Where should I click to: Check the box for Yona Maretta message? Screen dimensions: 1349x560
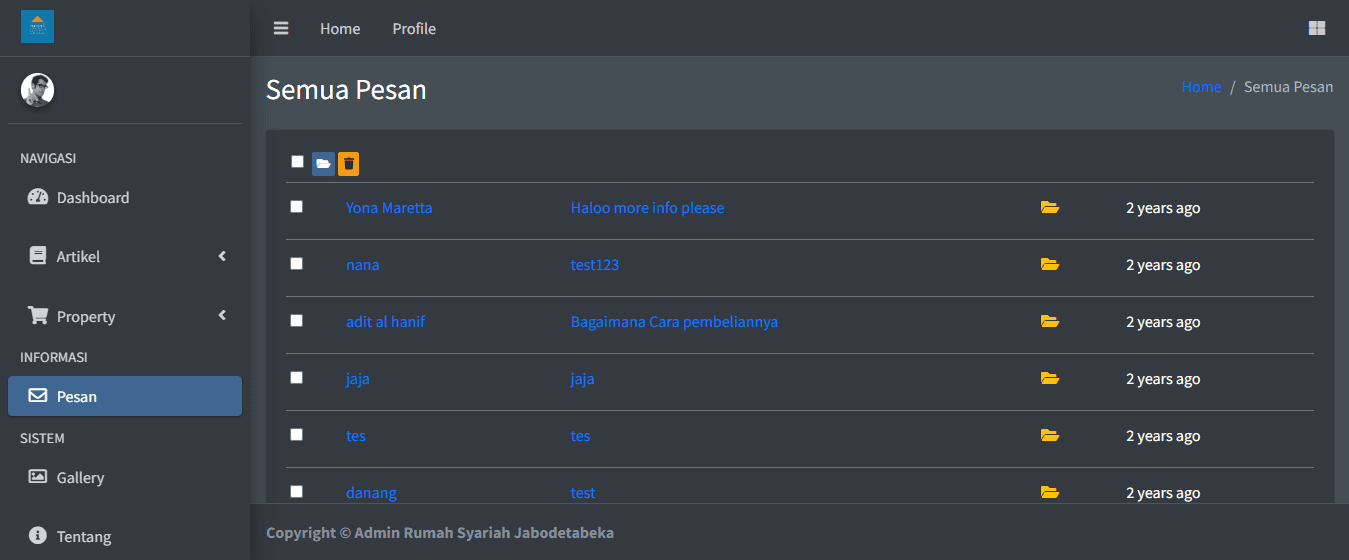pyautogui.click(x=296, y=207)
